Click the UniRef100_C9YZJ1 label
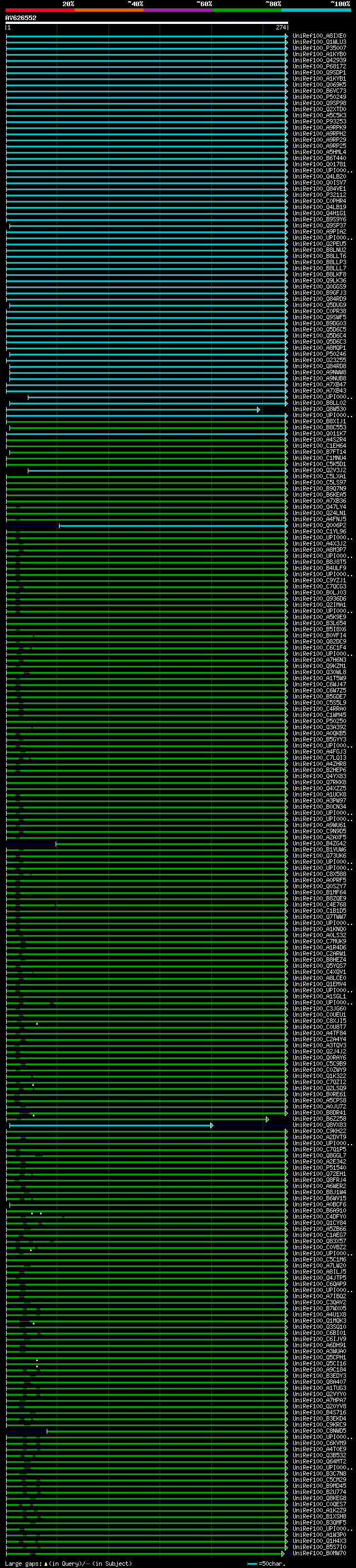 [319, 581]
